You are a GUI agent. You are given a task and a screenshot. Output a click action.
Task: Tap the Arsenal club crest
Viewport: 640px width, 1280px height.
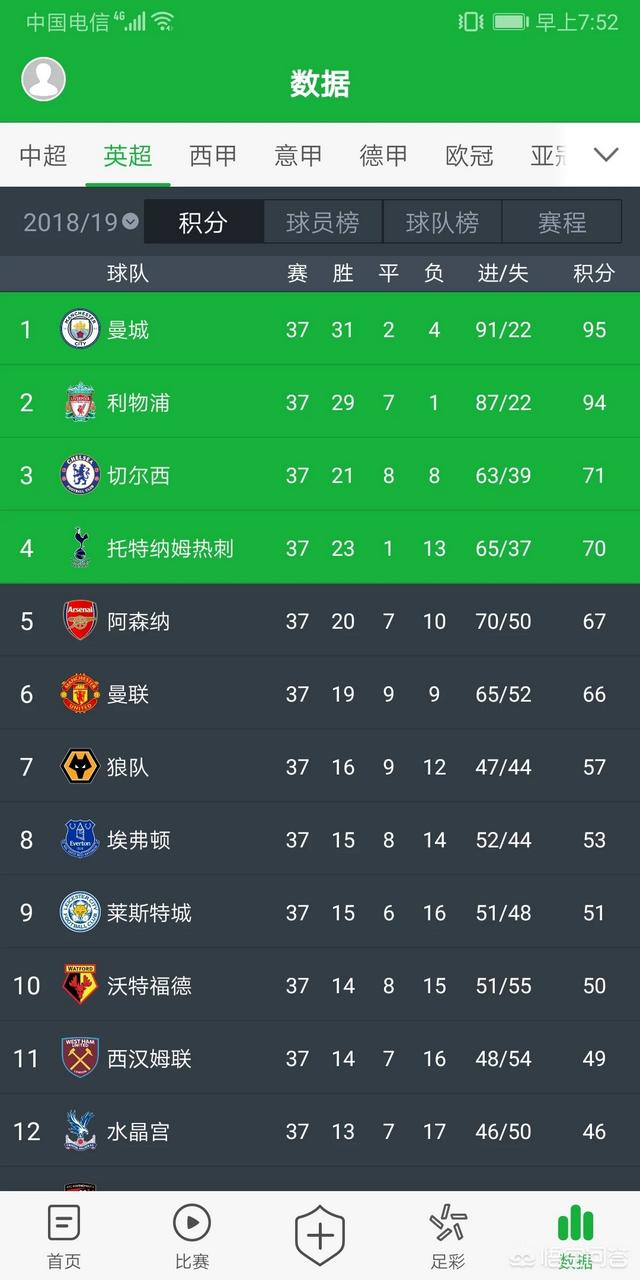(80, 621)
